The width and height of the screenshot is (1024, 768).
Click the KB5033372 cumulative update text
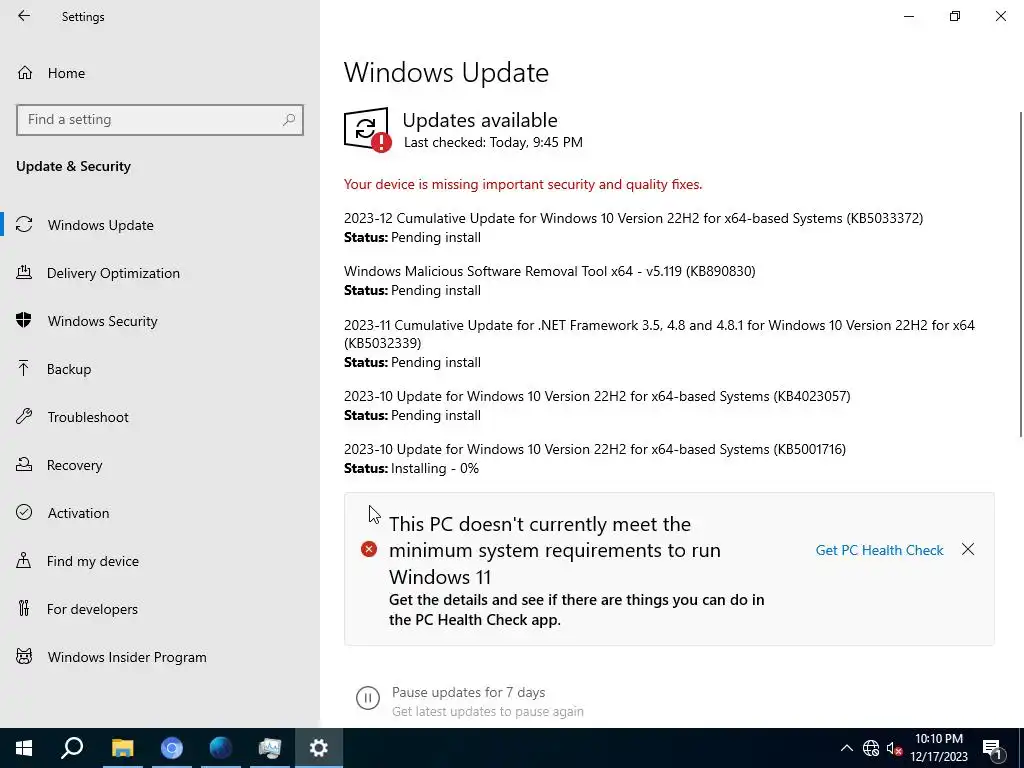pyautogui.click(x=633, y=218)
